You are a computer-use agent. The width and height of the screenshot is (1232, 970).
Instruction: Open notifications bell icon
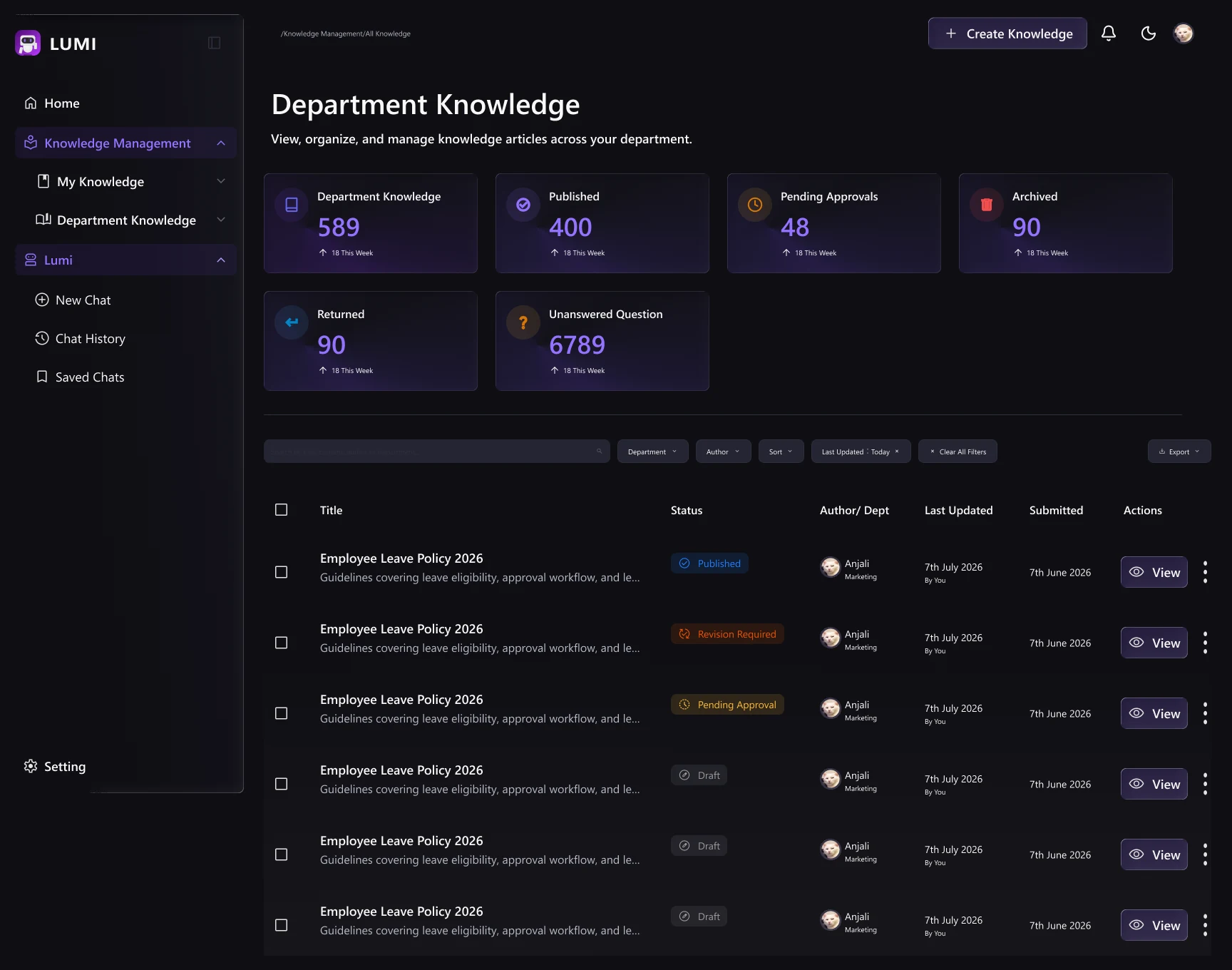click(1108, 34)
